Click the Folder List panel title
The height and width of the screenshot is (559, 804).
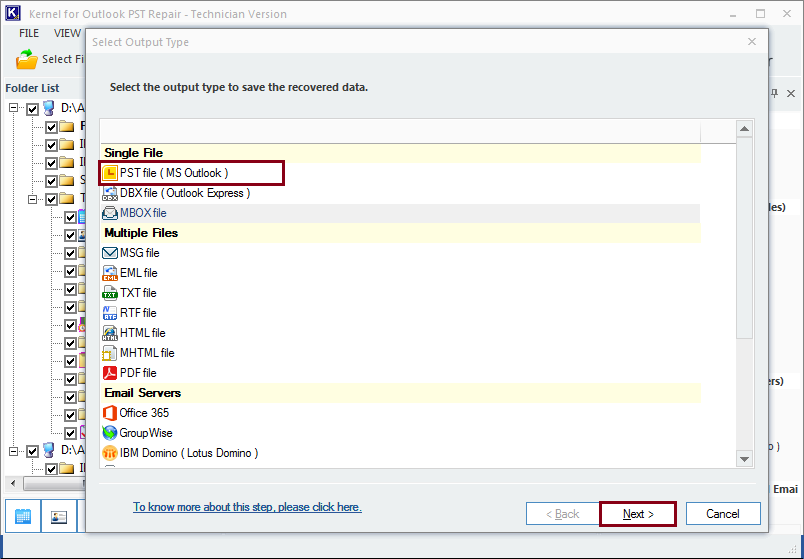click(32, 88)
